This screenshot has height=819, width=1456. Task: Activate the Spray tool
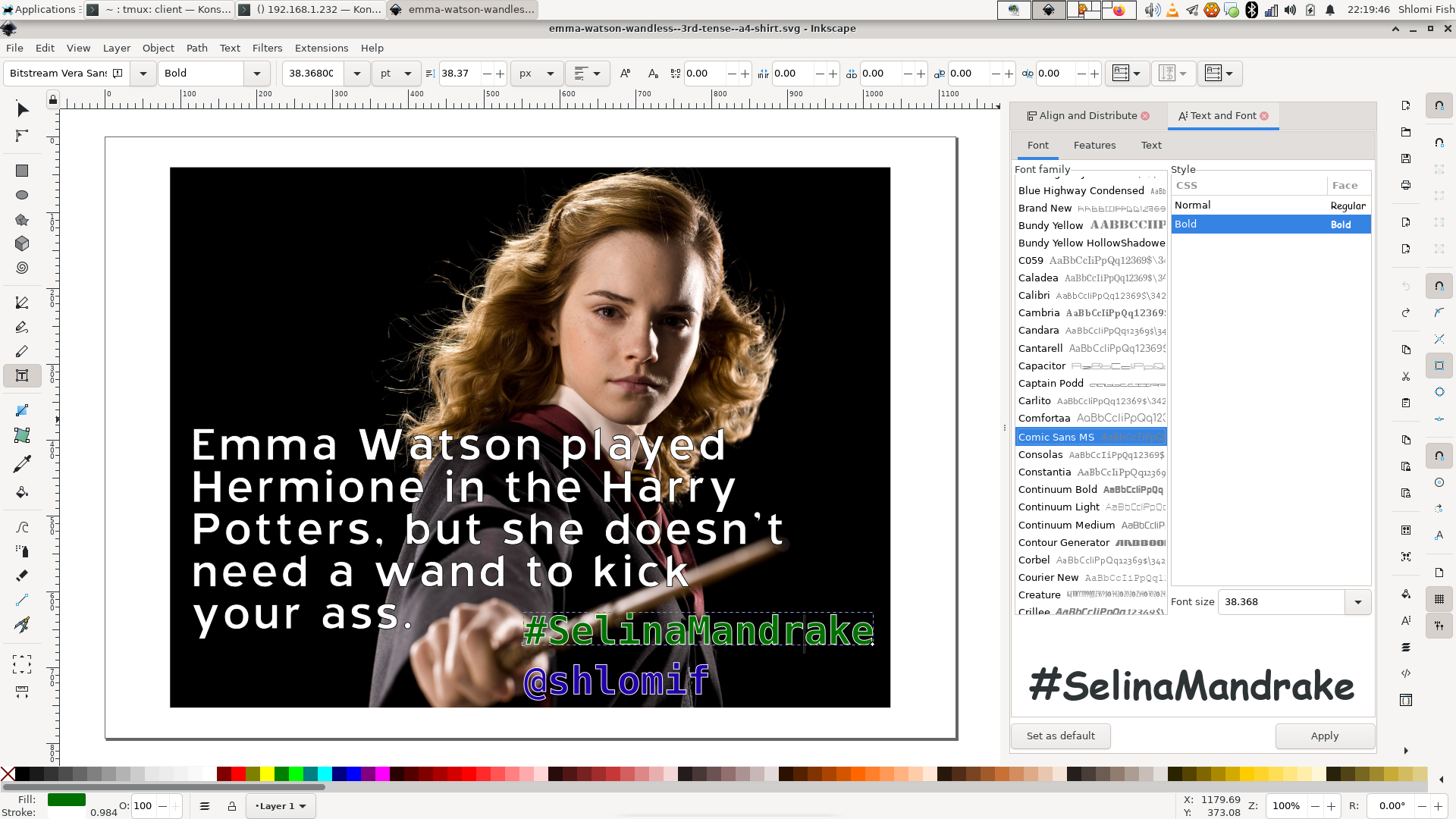pyautogui.click(x=22, y=551)
